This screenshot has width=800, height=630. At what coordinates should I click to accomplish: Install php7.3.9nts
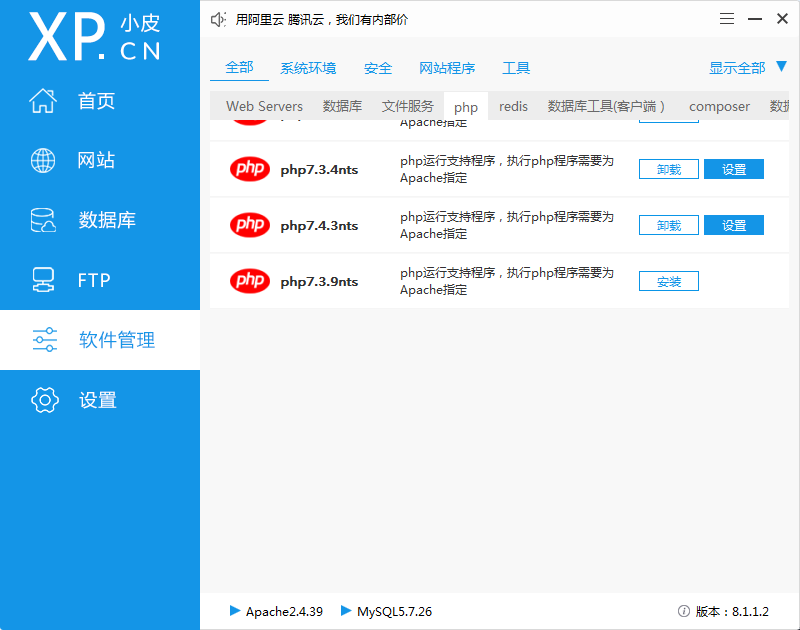668,281
